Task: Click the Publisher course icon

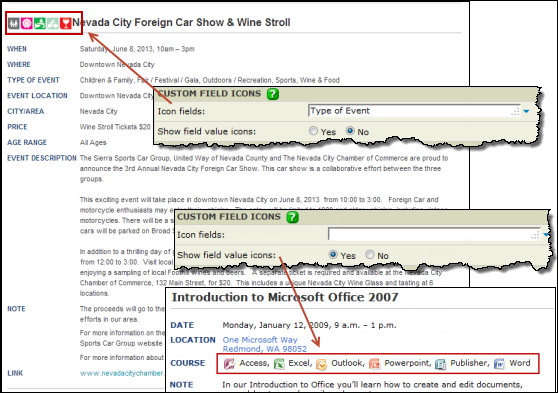Action: [441, 364]
